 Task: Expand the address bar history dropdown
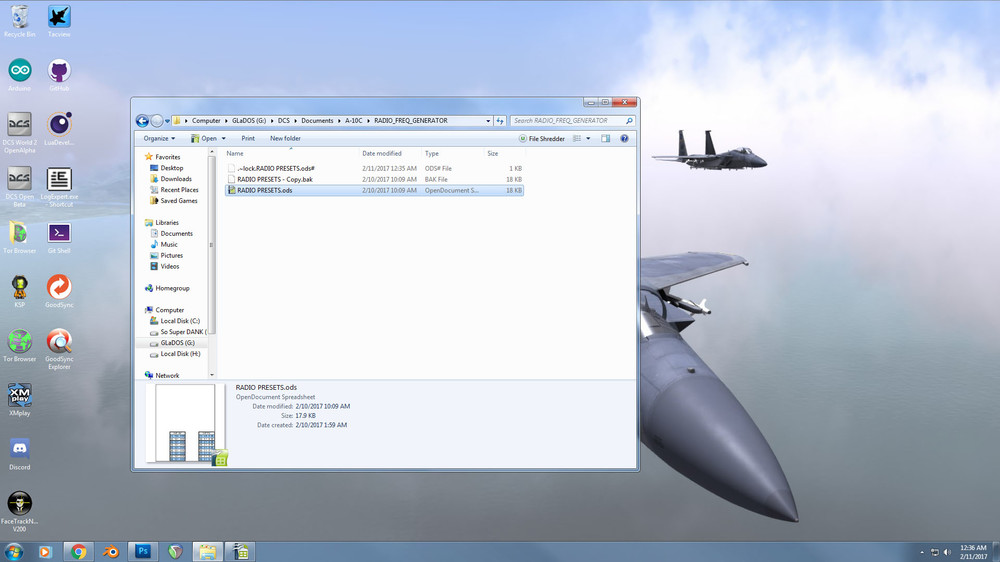click(488, 121)
